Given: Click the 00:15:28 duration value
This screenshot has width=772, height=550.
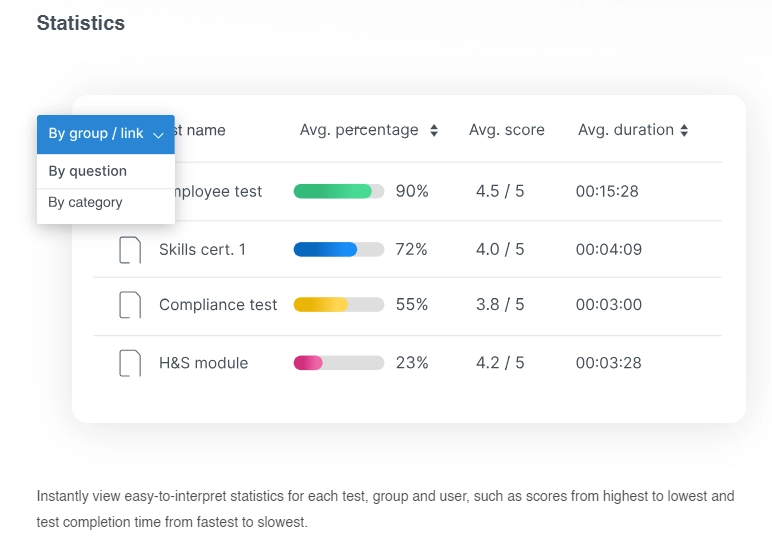Looking at the screenshot, I should pyautogui.click(x=607, y=191).
